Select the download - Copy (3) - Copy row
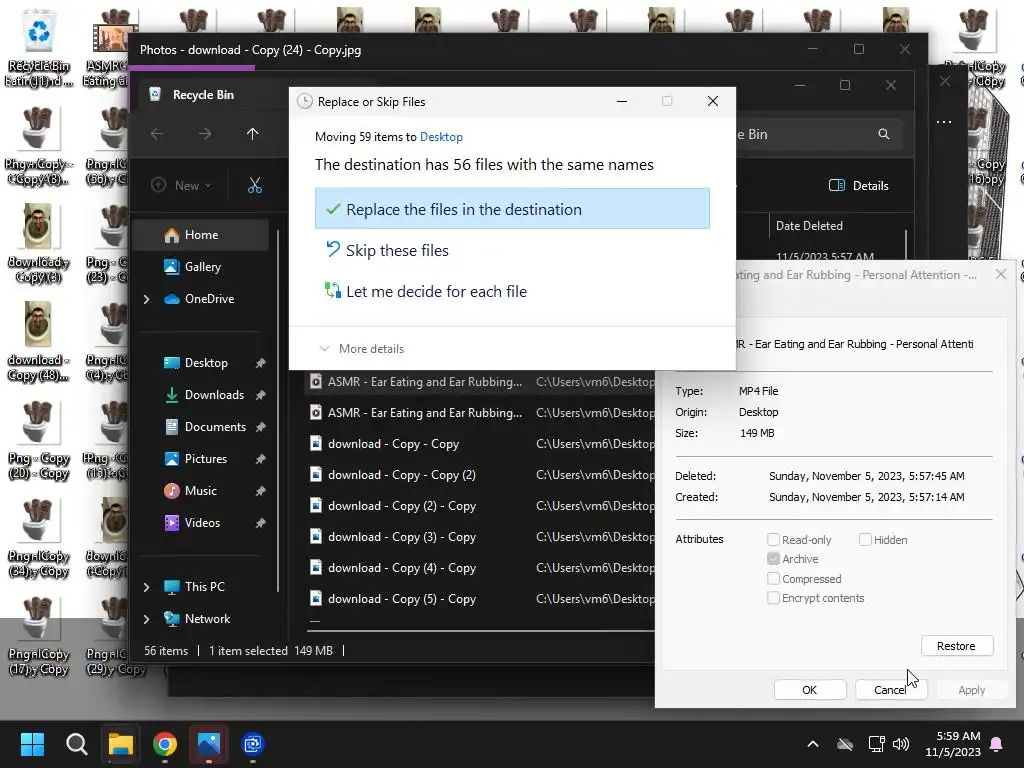 481,537
